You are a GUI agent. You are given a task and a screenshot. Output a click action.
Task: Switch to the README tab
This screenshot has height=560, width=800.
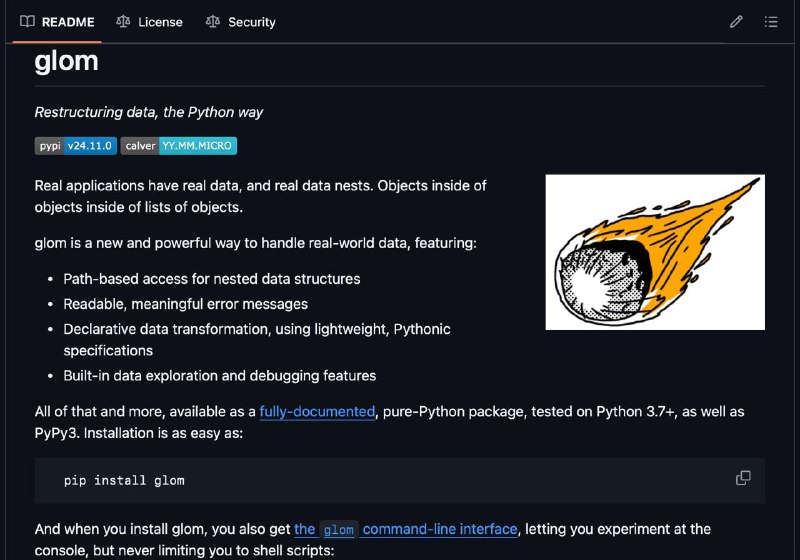click(57, 22)
